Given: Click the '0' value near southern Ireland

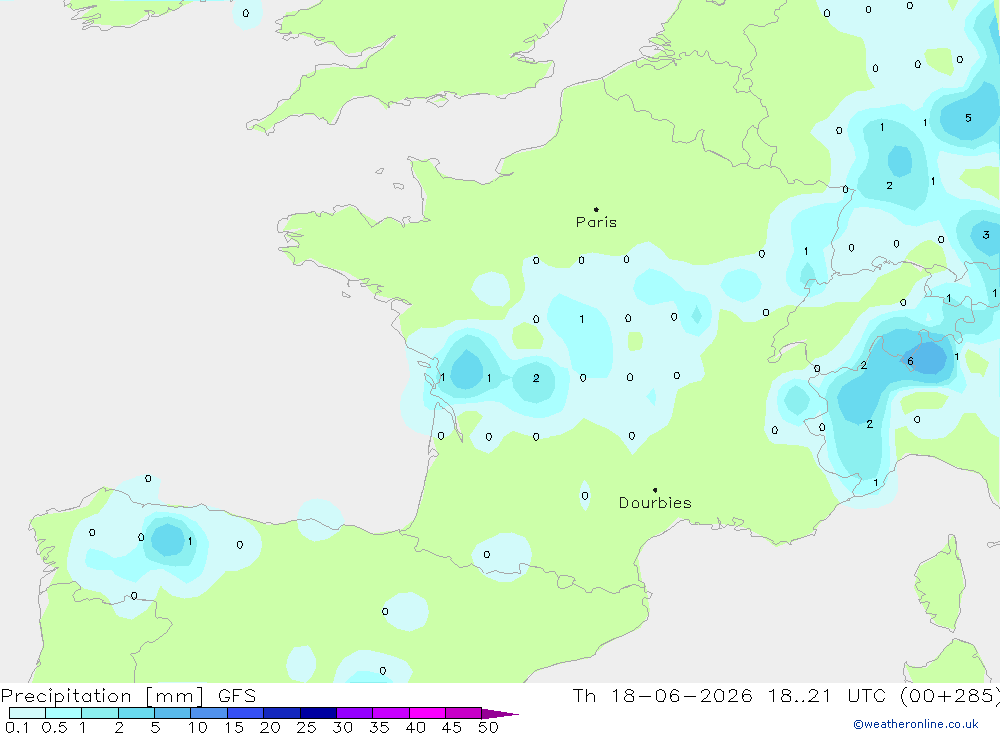Looking at the screenshot, I should (x=246, y=13).
